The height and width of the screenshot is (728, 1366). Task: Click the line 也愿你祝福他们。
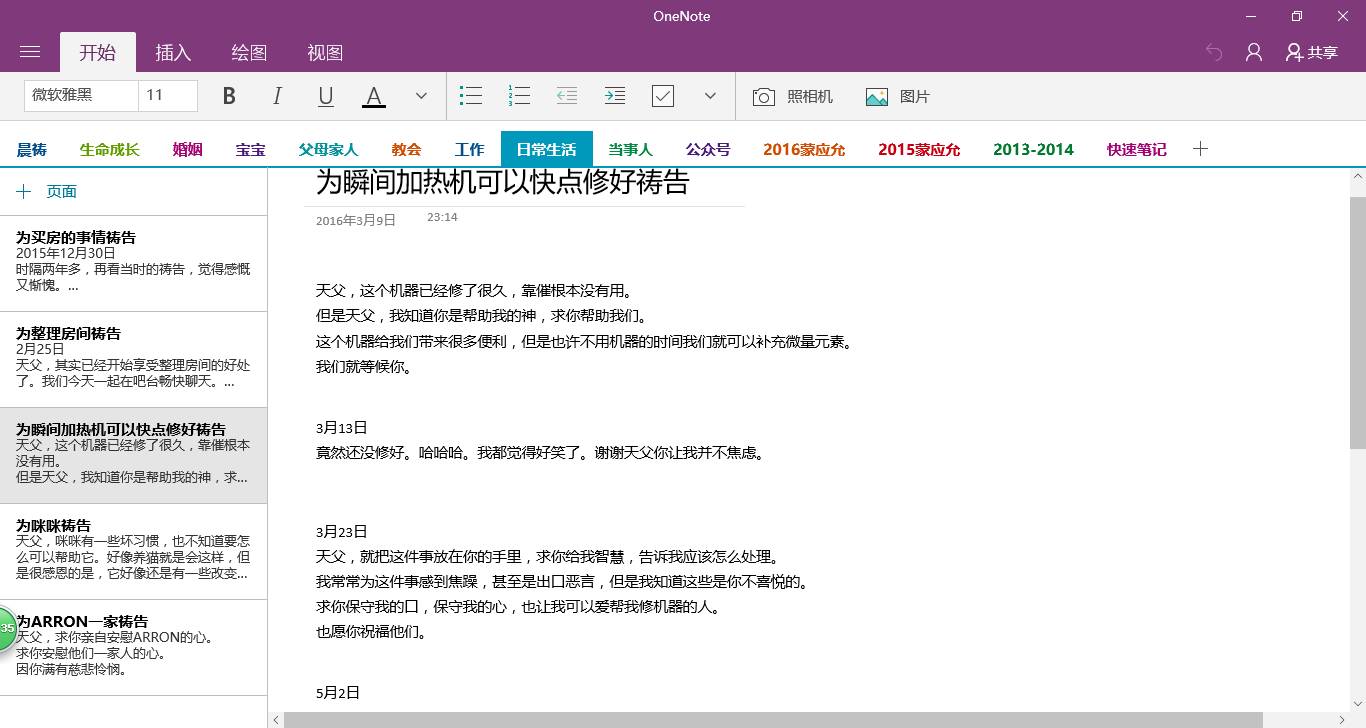click(x=372, y=631)
